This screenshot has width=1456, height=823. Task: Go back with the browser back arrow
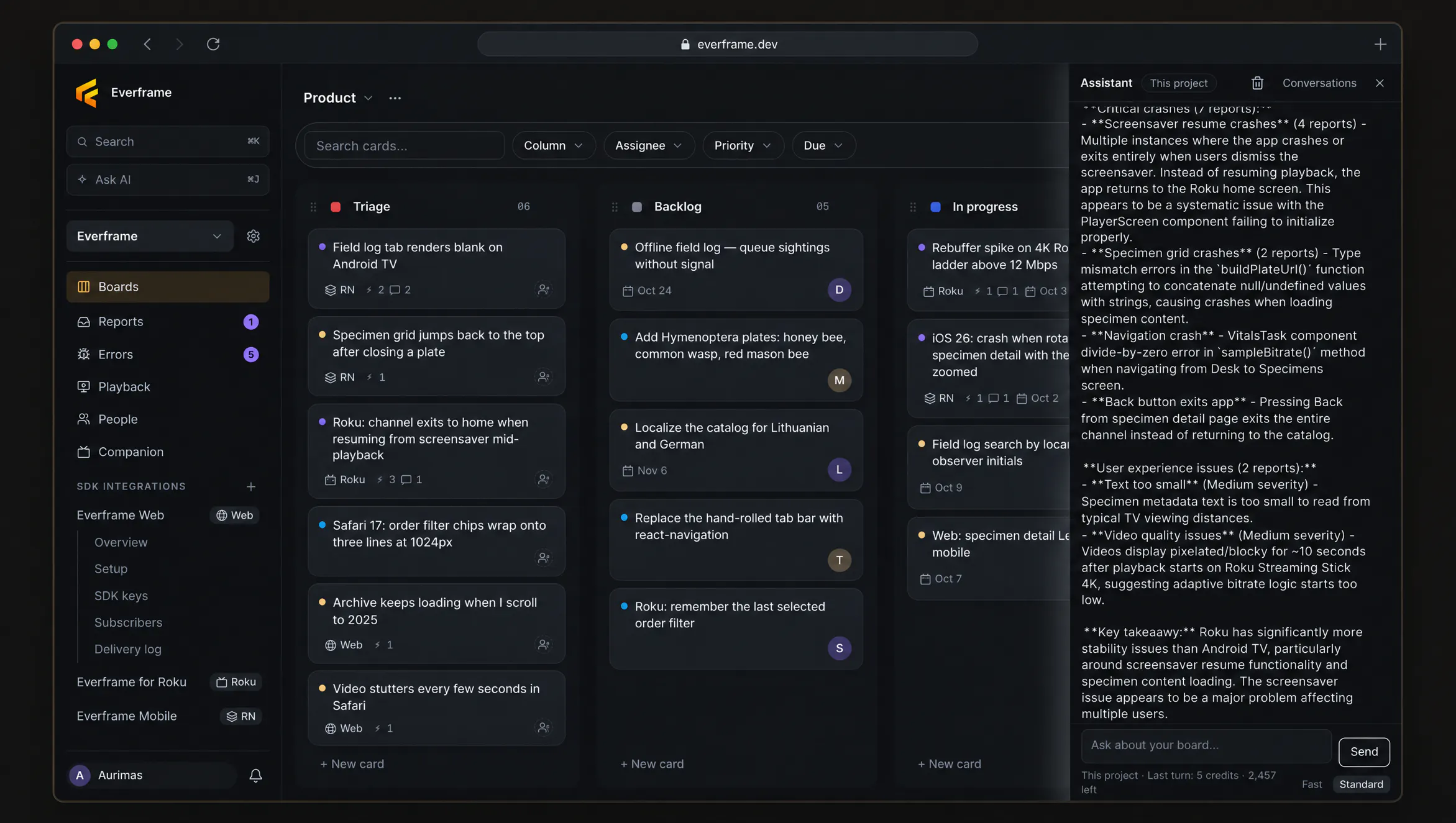pyautogui.click(x=147, y=44)
